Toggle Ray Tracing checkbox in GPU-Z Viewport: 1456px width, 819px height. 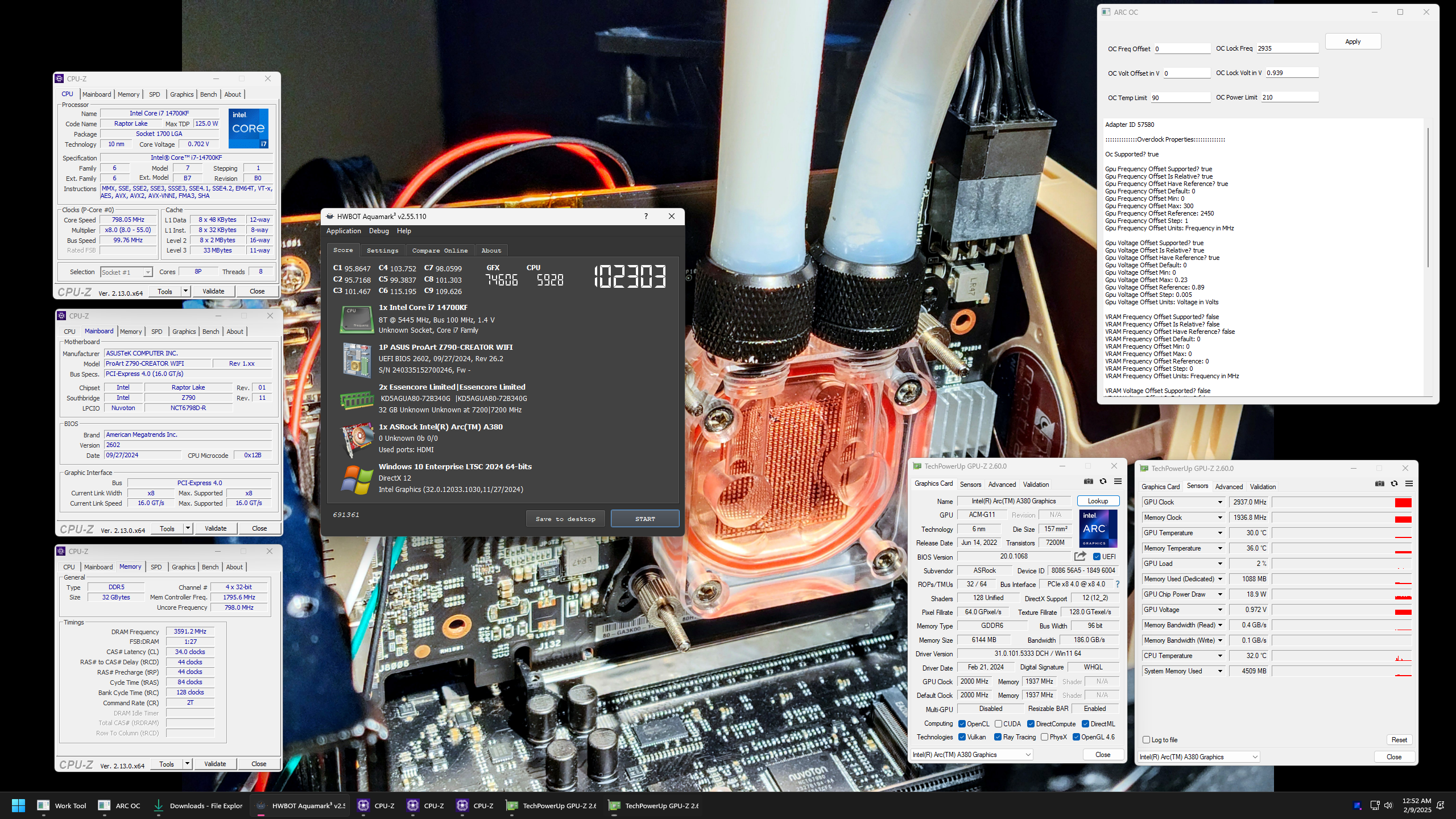(x=998, y=737)
